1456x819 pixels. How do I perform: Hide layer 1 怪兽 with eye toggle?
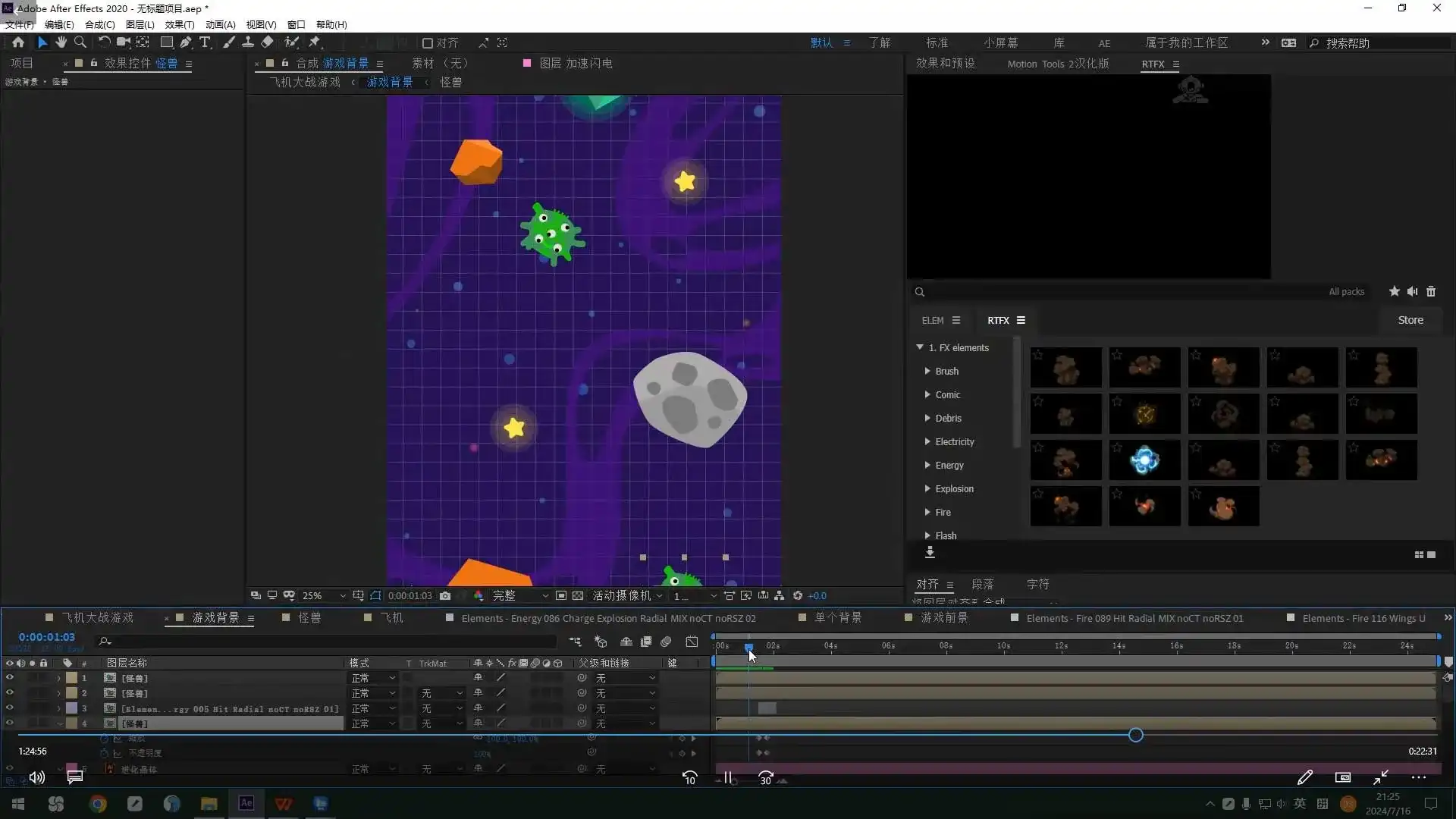click(10, 678)
